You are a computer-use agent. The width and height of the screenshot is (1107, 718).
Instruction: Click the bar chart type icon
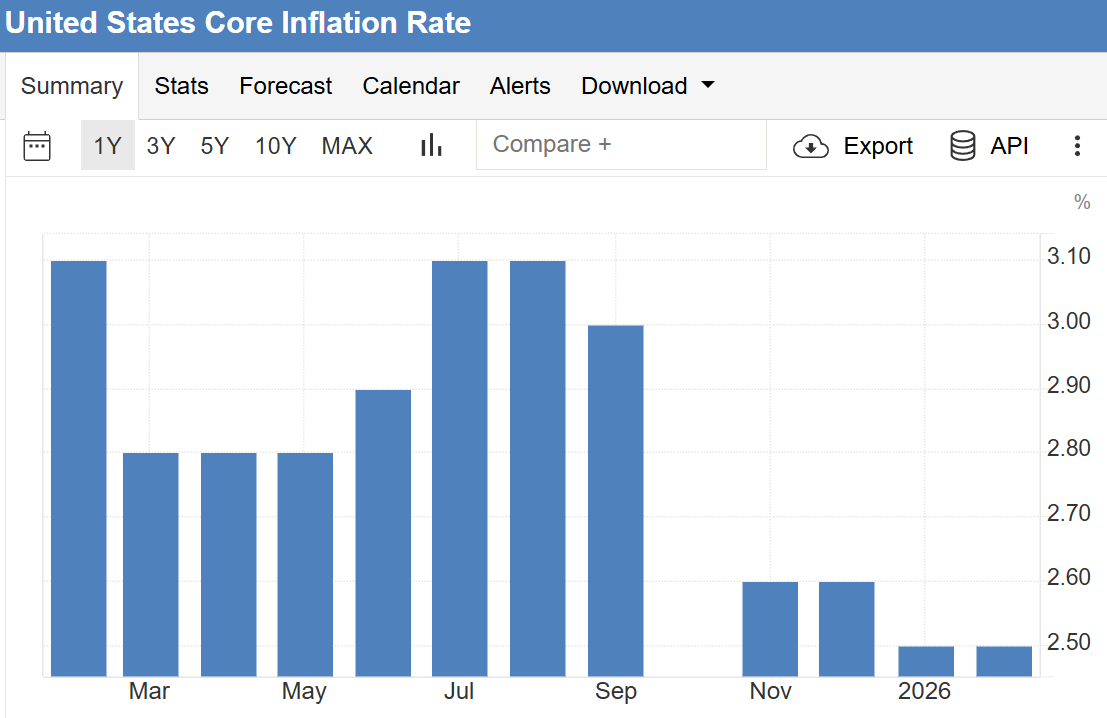pyautogui.click(x=431, y=146)
